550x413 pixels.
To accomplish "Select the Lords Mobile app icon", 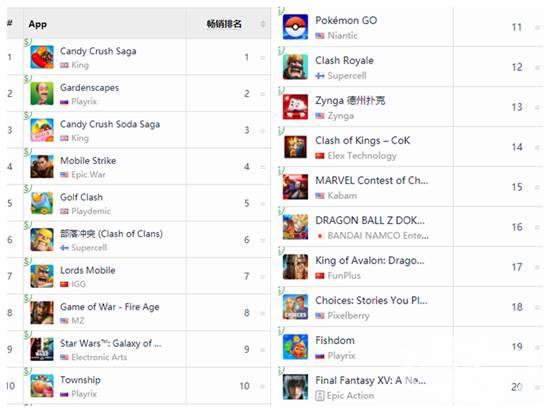I will [x=42, y=276].
